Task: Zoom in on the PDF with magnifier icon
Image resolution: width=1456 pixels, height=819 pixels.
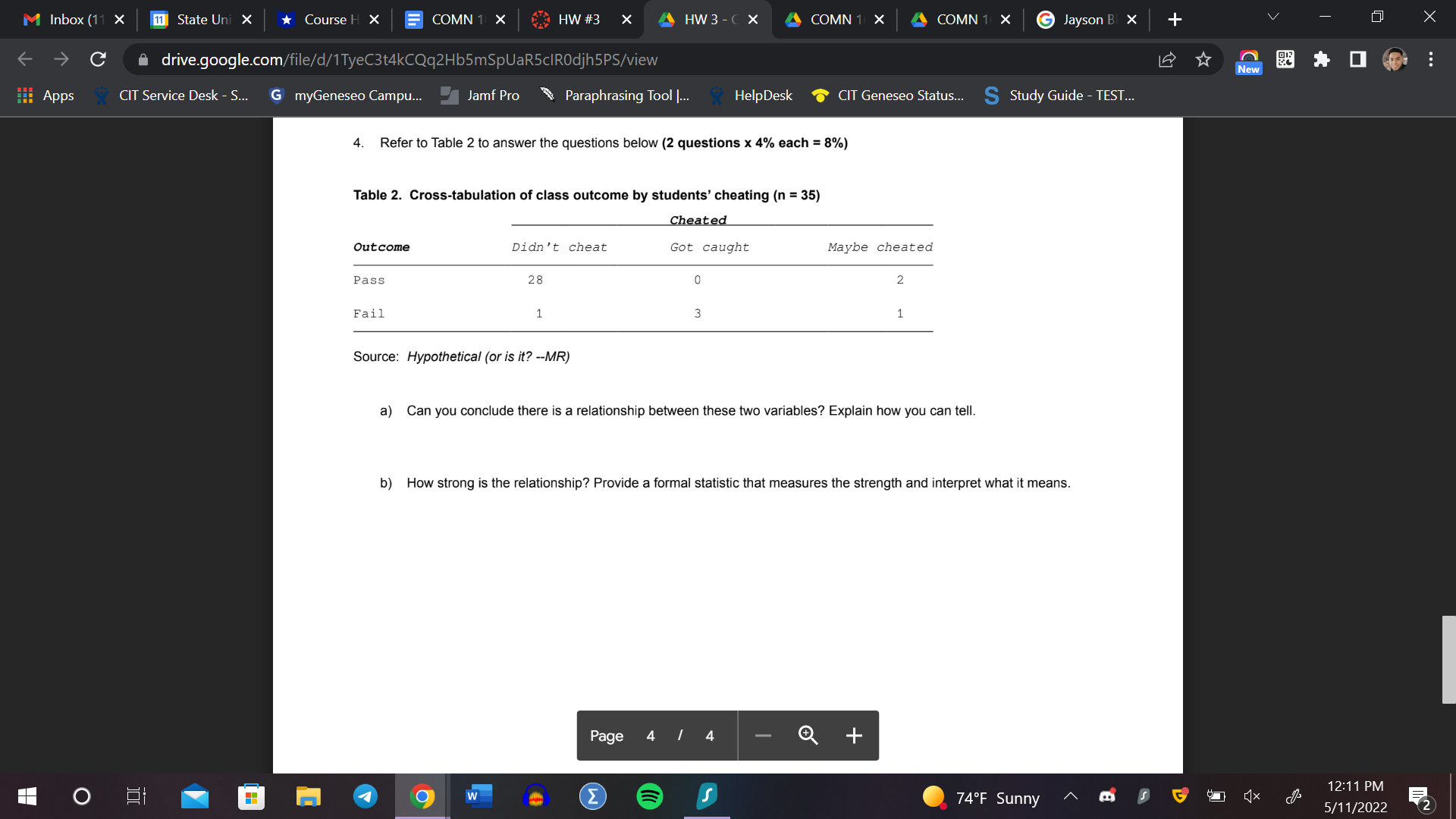Action: coord(807,735)
